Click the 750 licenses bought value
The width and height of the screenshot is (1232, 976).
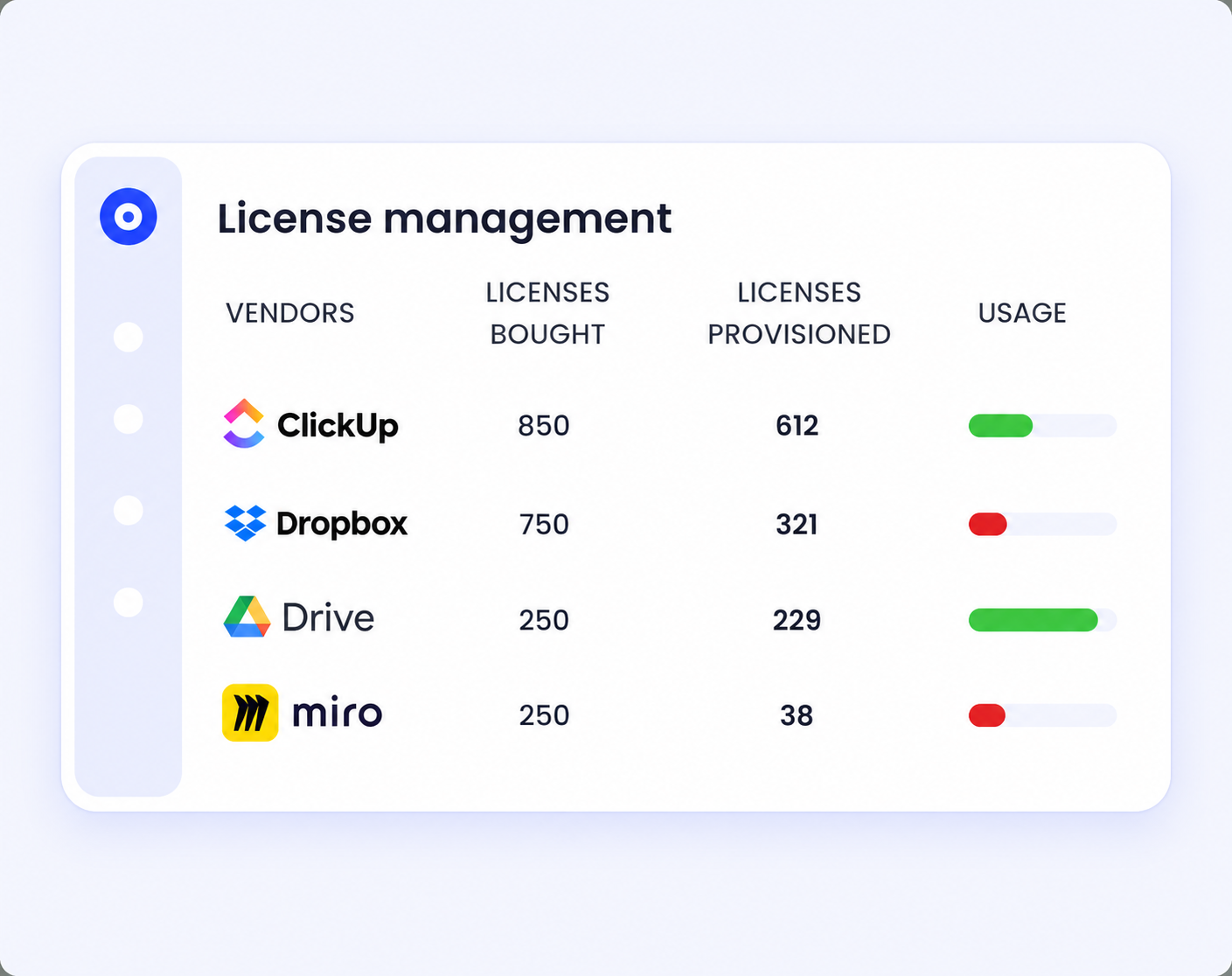544,525
